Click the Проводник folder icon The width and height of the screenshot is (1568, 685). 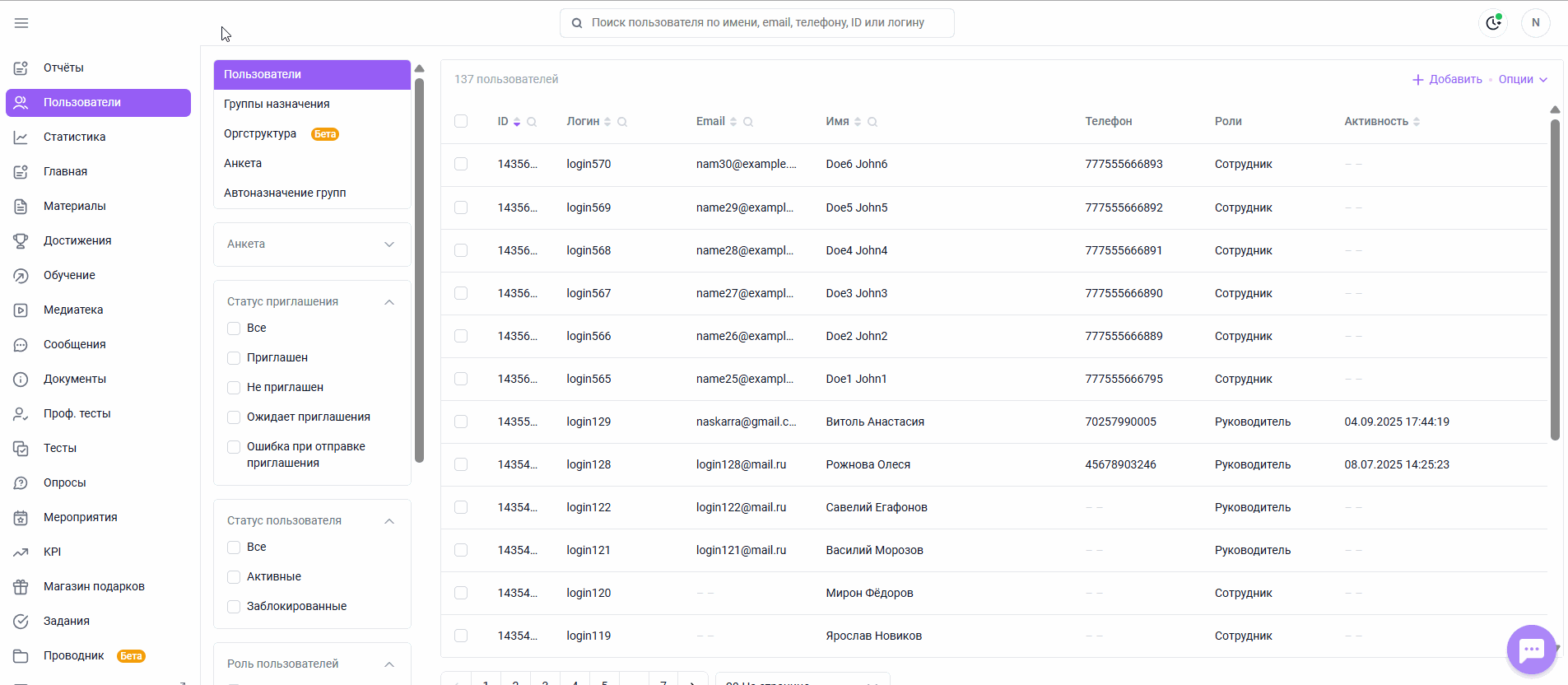21,655
